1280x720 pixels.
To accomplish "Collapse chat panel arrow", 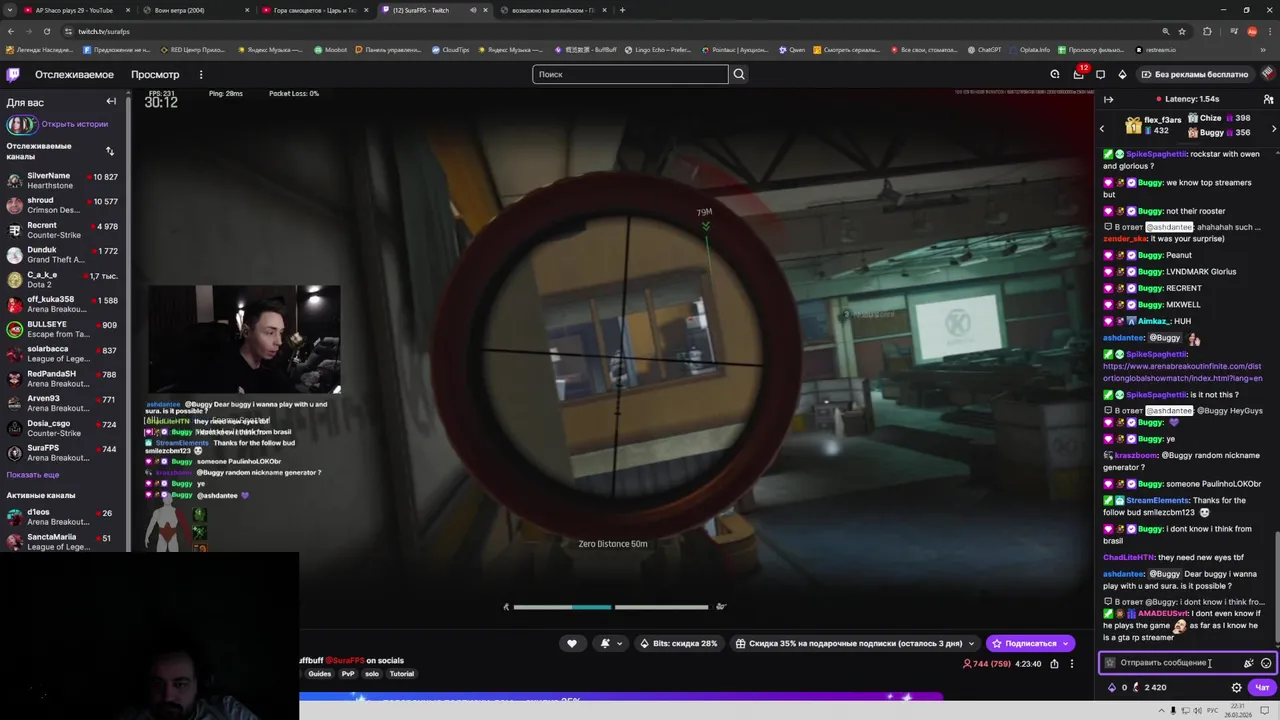I will click(x=1108, y=99).
